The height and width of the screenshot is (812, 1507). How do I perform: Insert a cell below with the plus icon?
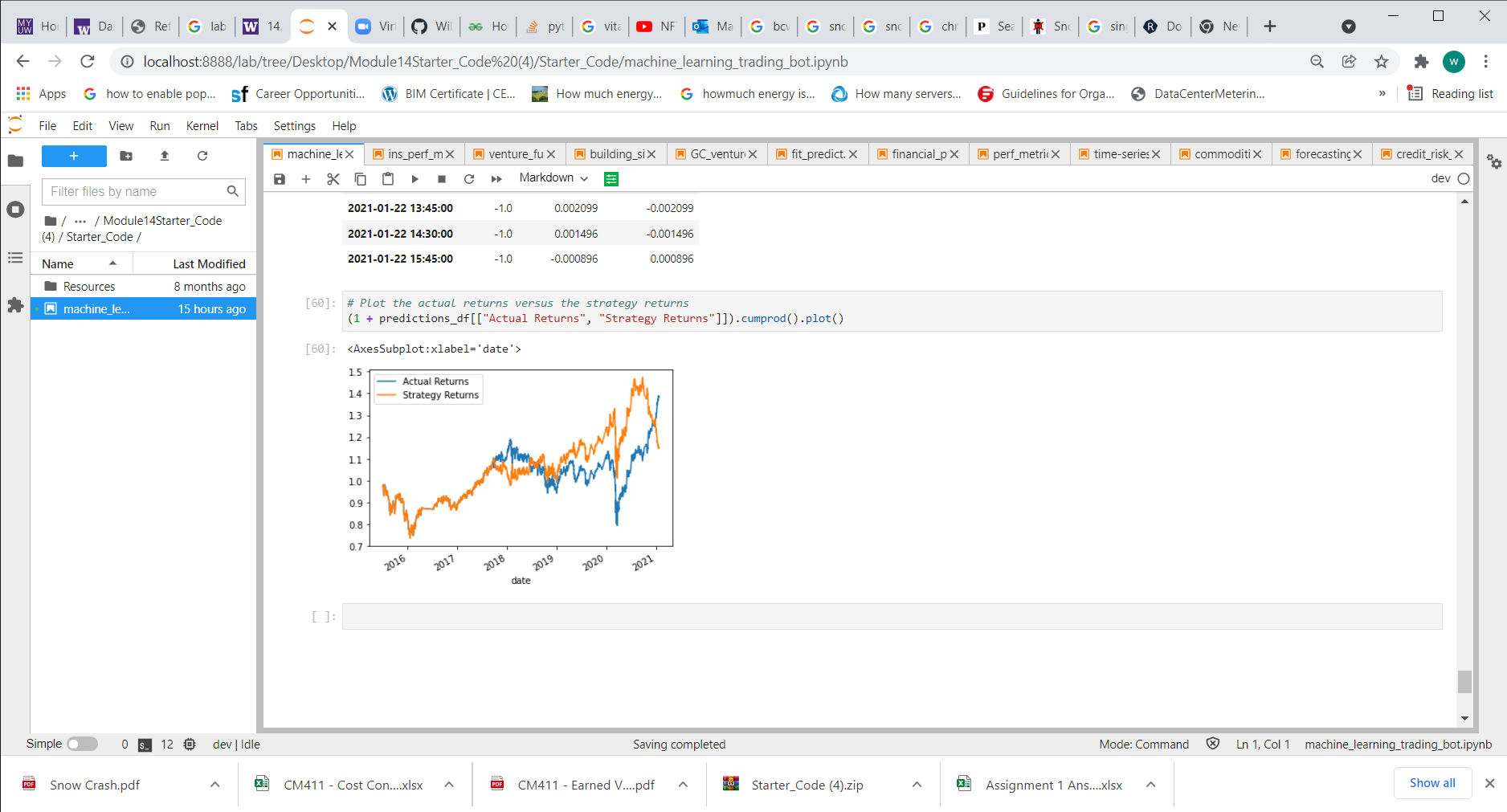tap(306, 179)
